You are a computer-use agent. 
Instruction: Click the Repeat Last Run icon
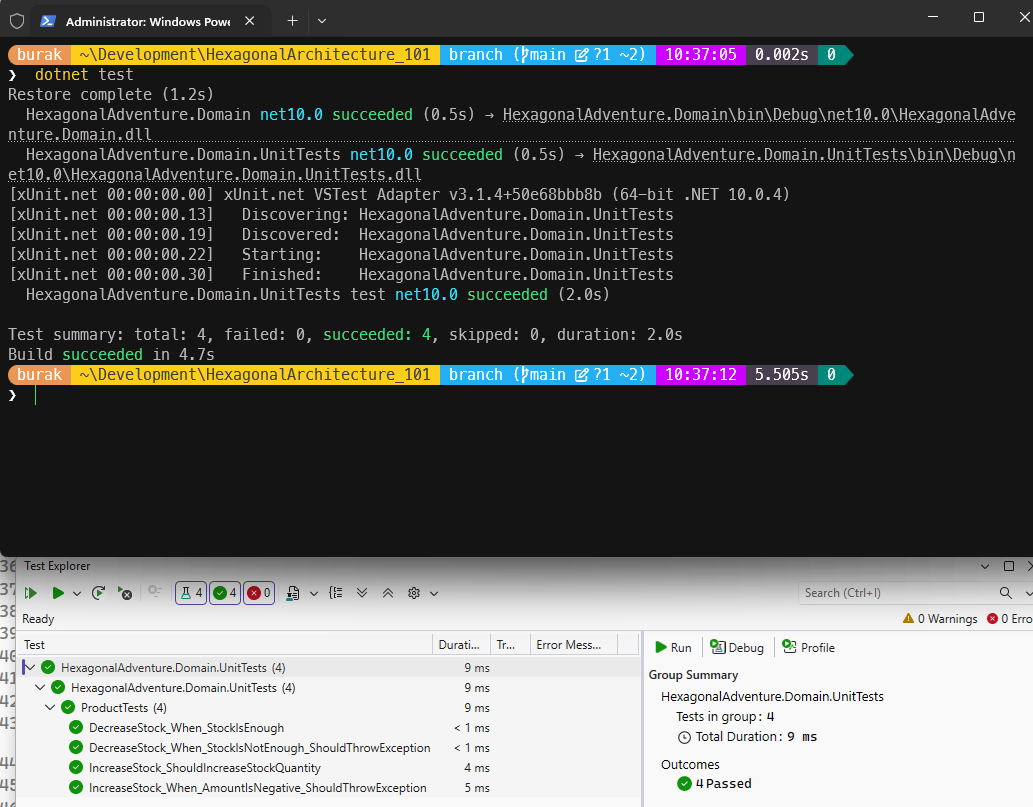pos(98,593)
